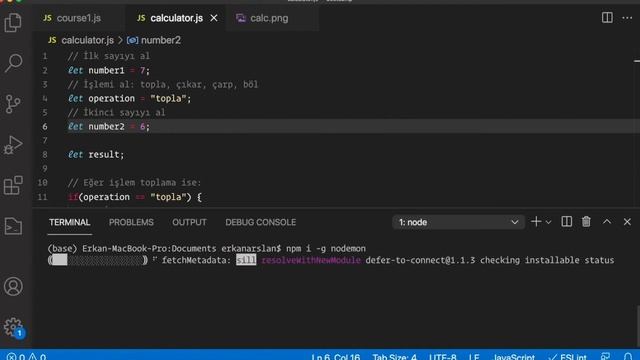Select the TERMINAL panel tab
640x360 pixels.
click(69, 222)
